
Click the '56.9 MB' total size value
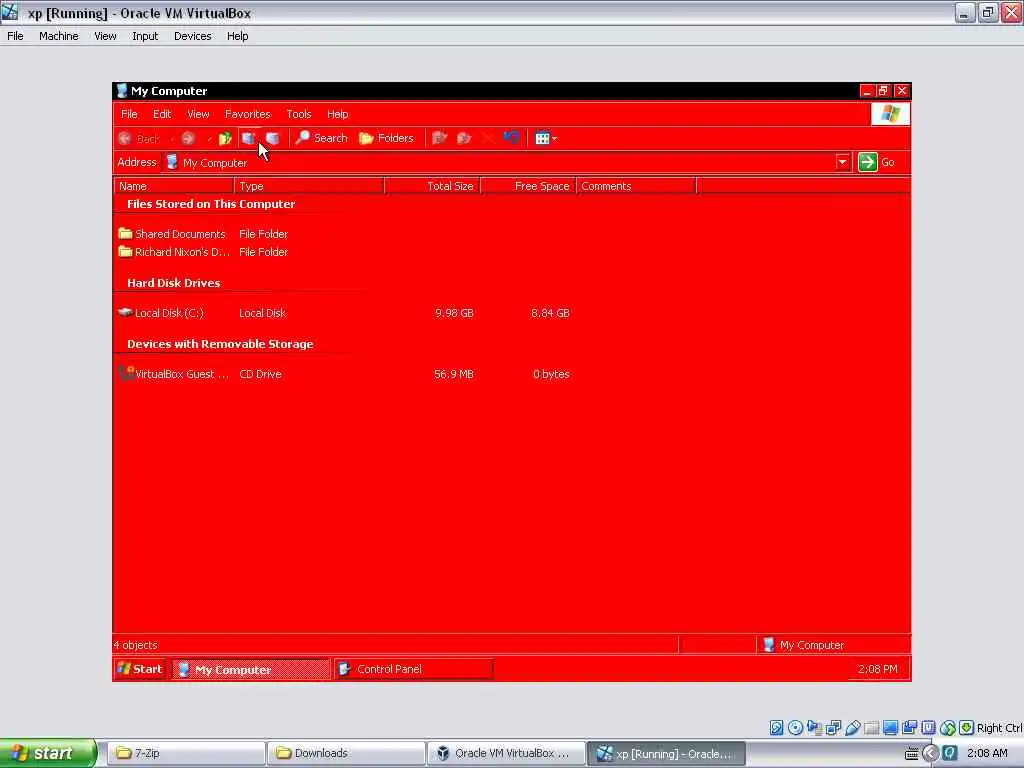click(x=454, y=374)
